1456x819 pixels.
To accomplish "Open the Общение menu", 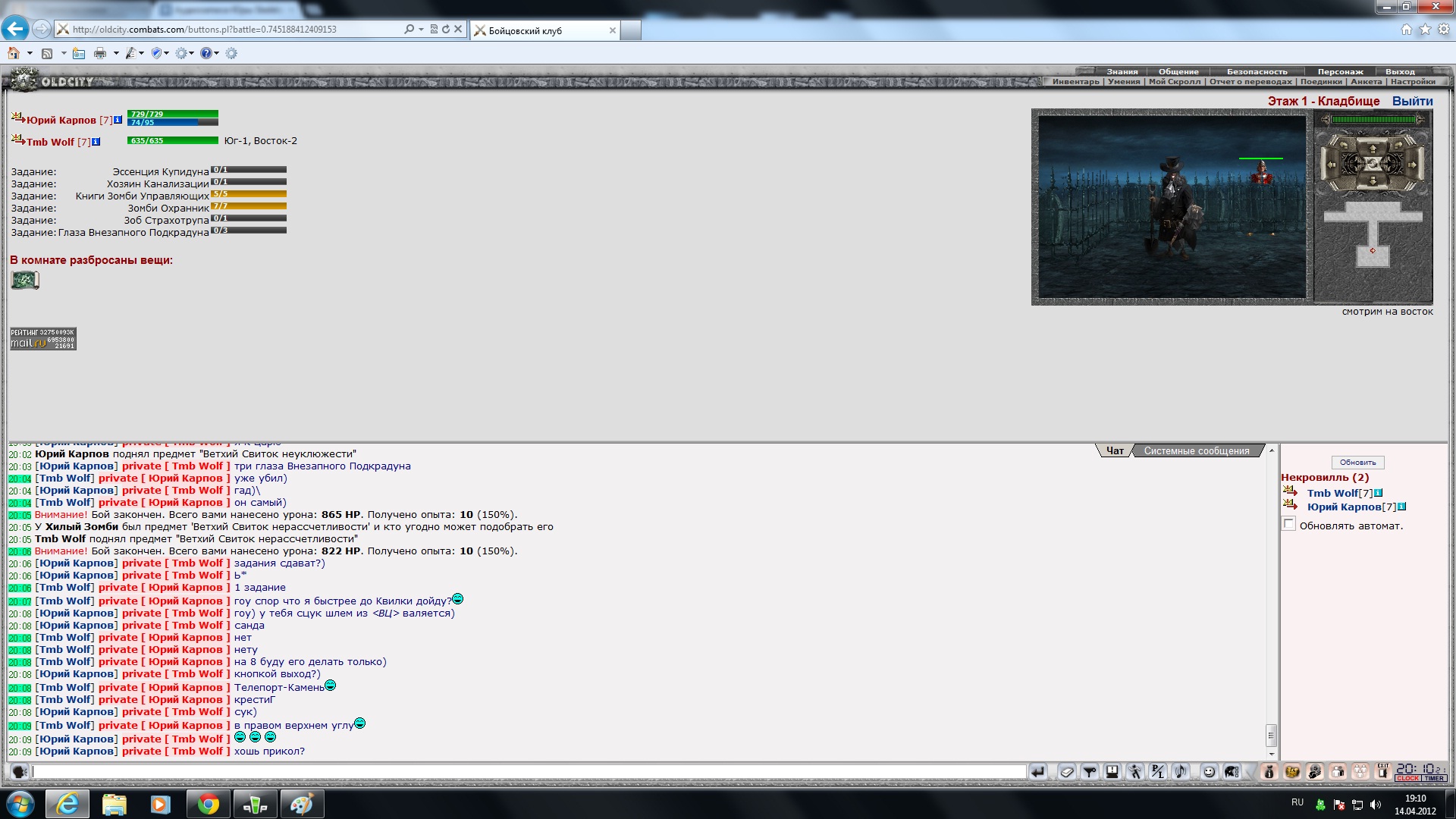I will pyautogui.click(x=1178, y=71).
